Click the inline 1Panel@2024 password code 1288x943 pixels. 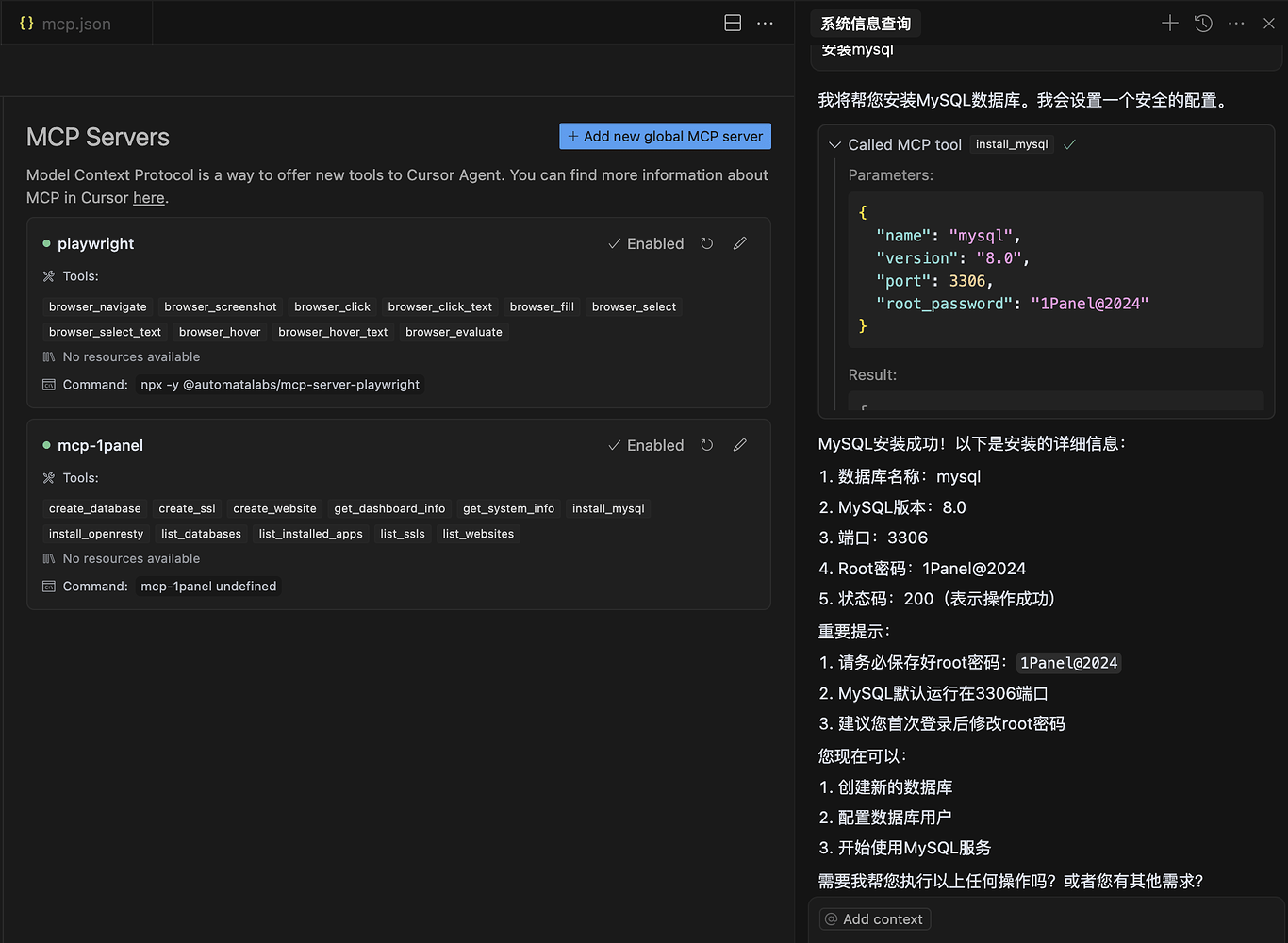1068,663
